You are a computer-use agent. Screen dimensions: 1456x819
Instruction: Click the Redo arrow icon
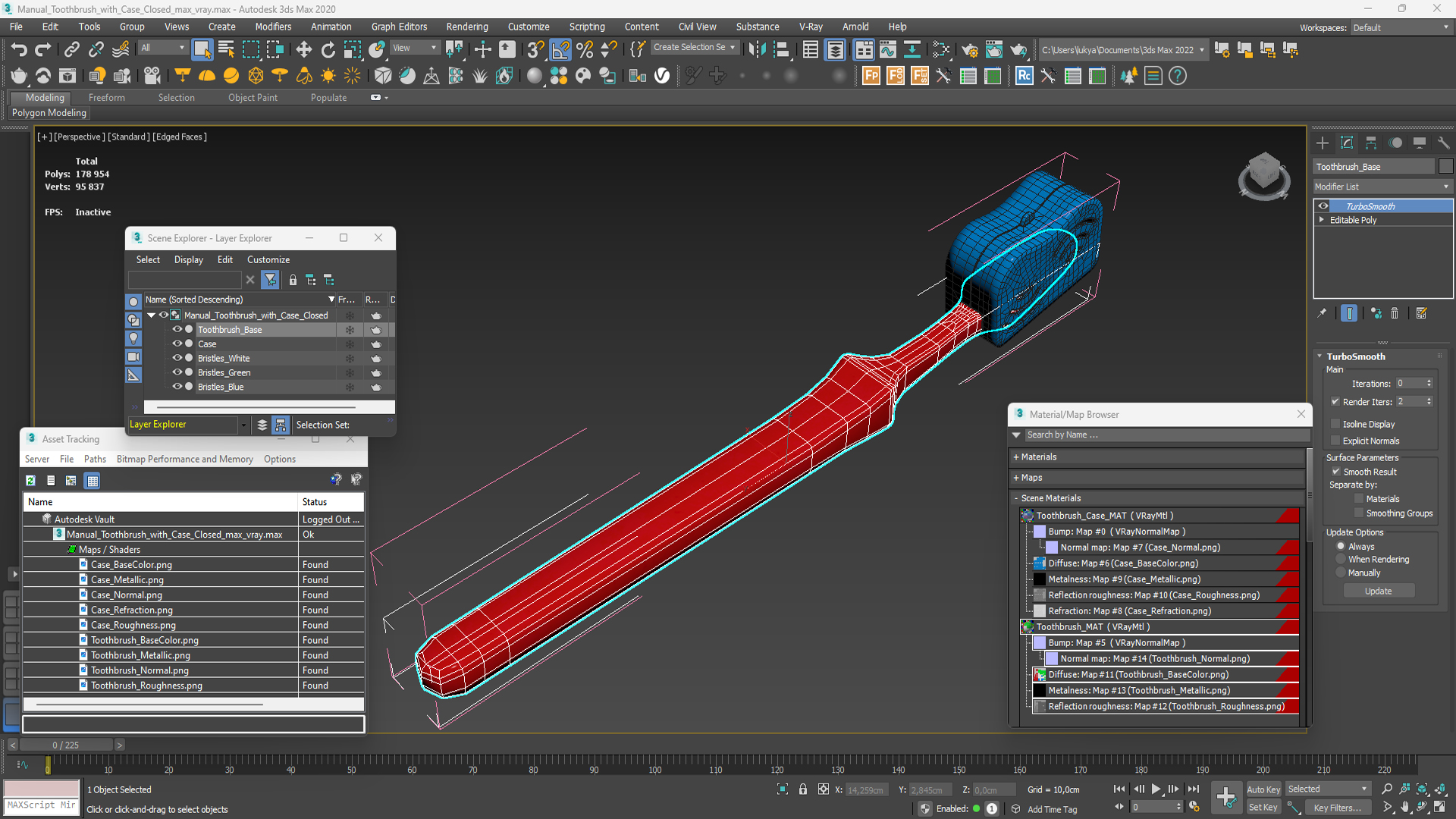[43, 50]
